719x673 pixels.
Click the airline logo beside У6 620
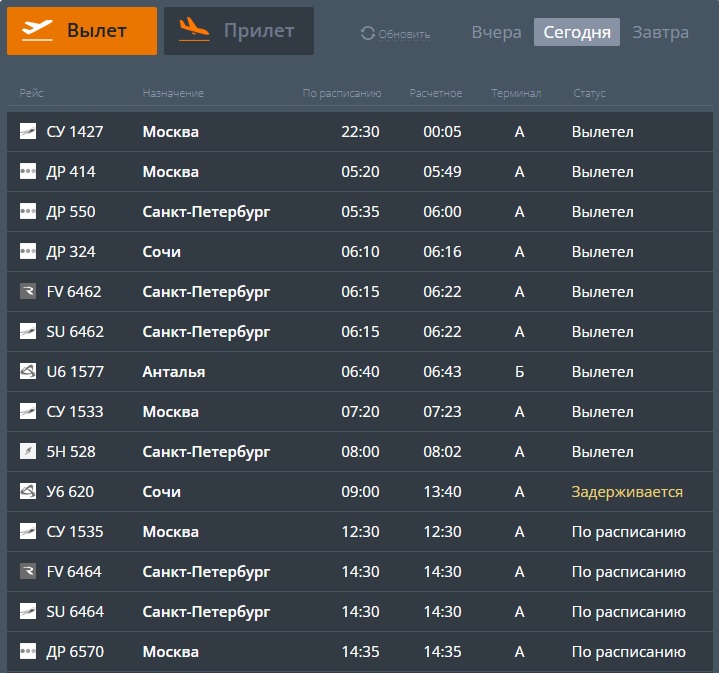point(28,492)
